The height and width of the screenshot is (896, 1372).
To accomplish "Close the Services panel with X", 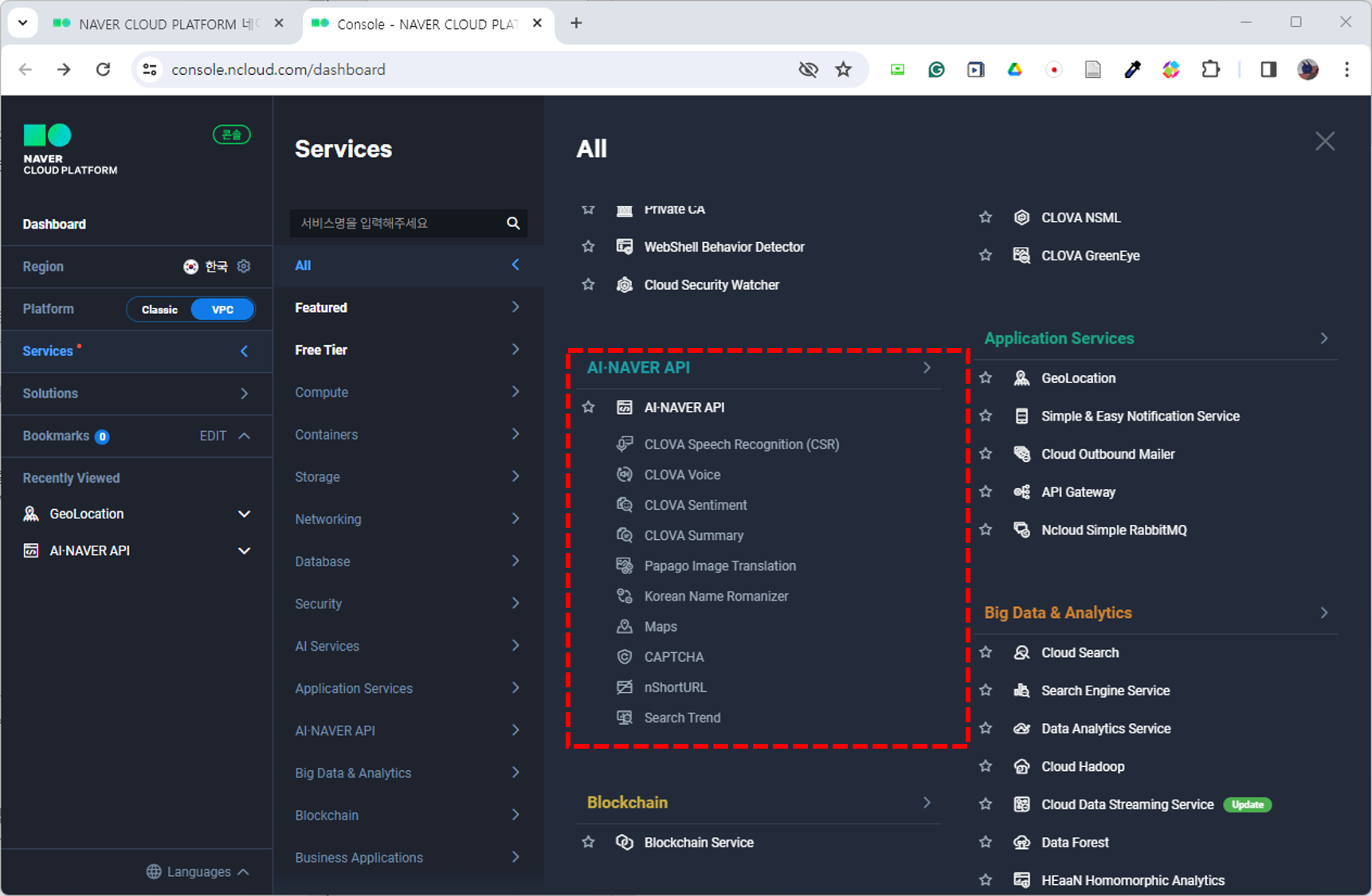I will [1325, 142].
